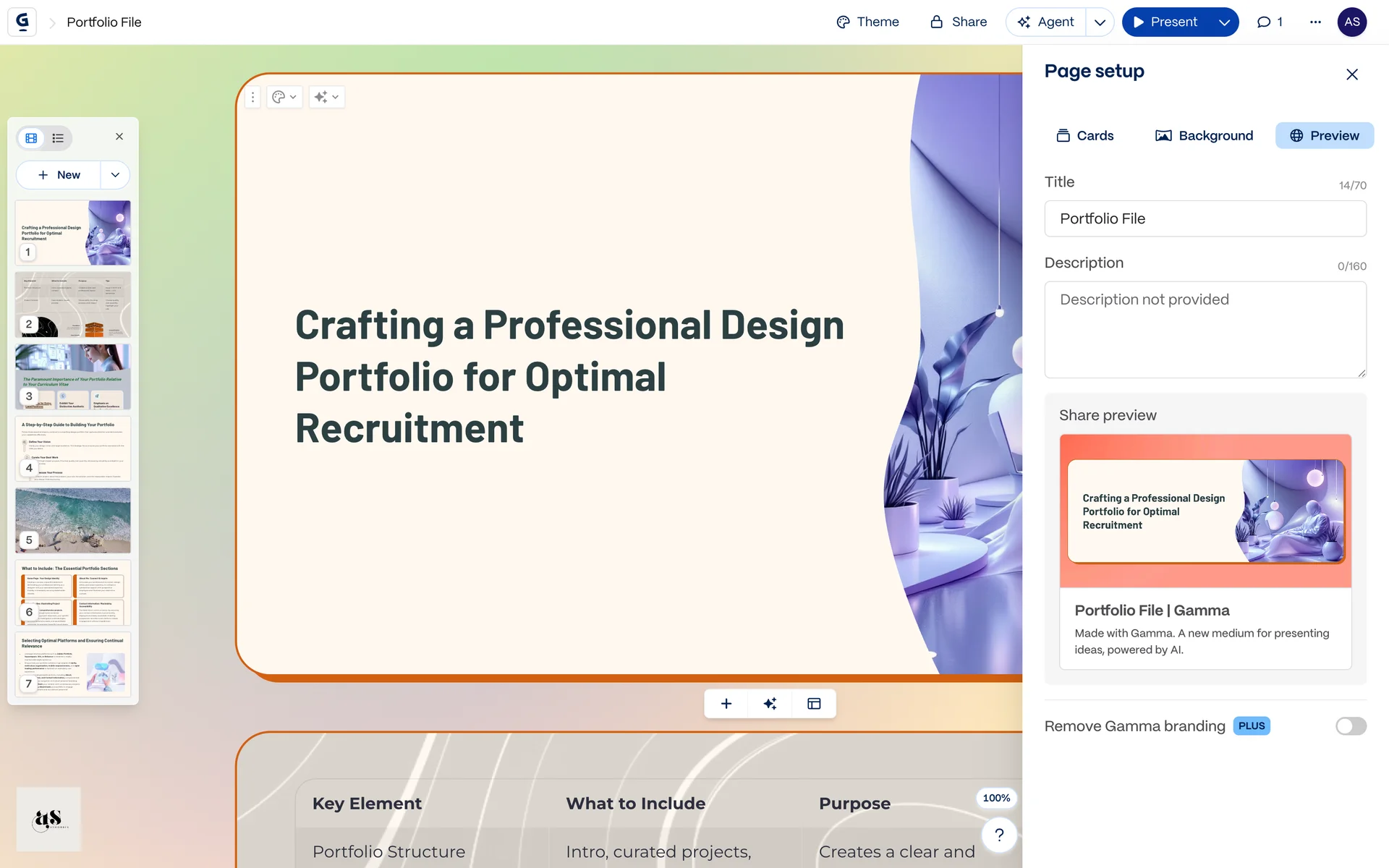Open the card AI edit sparkle menu
The height and width of the screenshot is (868, 1389).
tap(326, 97)
